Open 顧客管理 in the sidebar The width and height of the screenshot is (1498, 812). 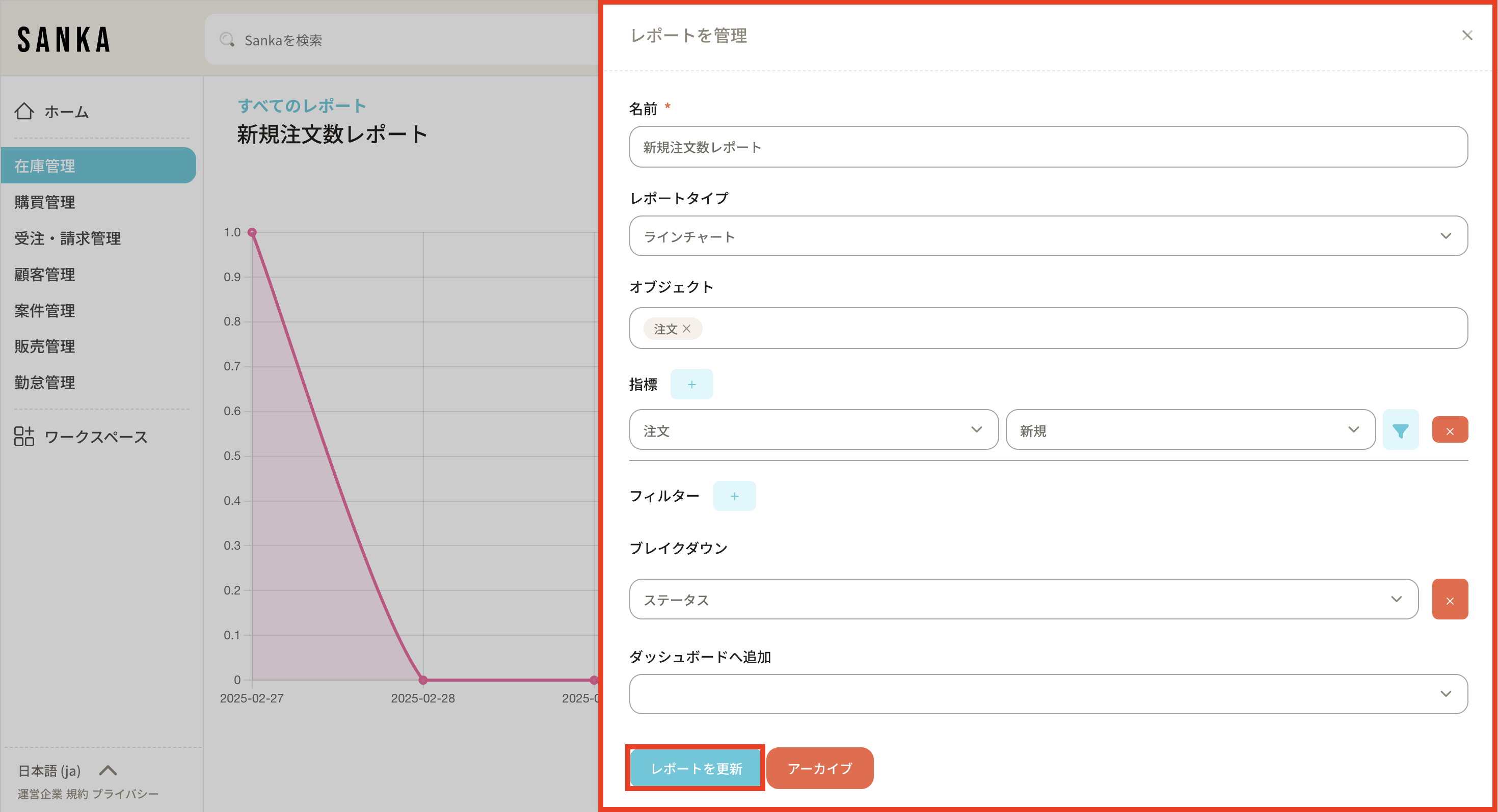(45, 275)
